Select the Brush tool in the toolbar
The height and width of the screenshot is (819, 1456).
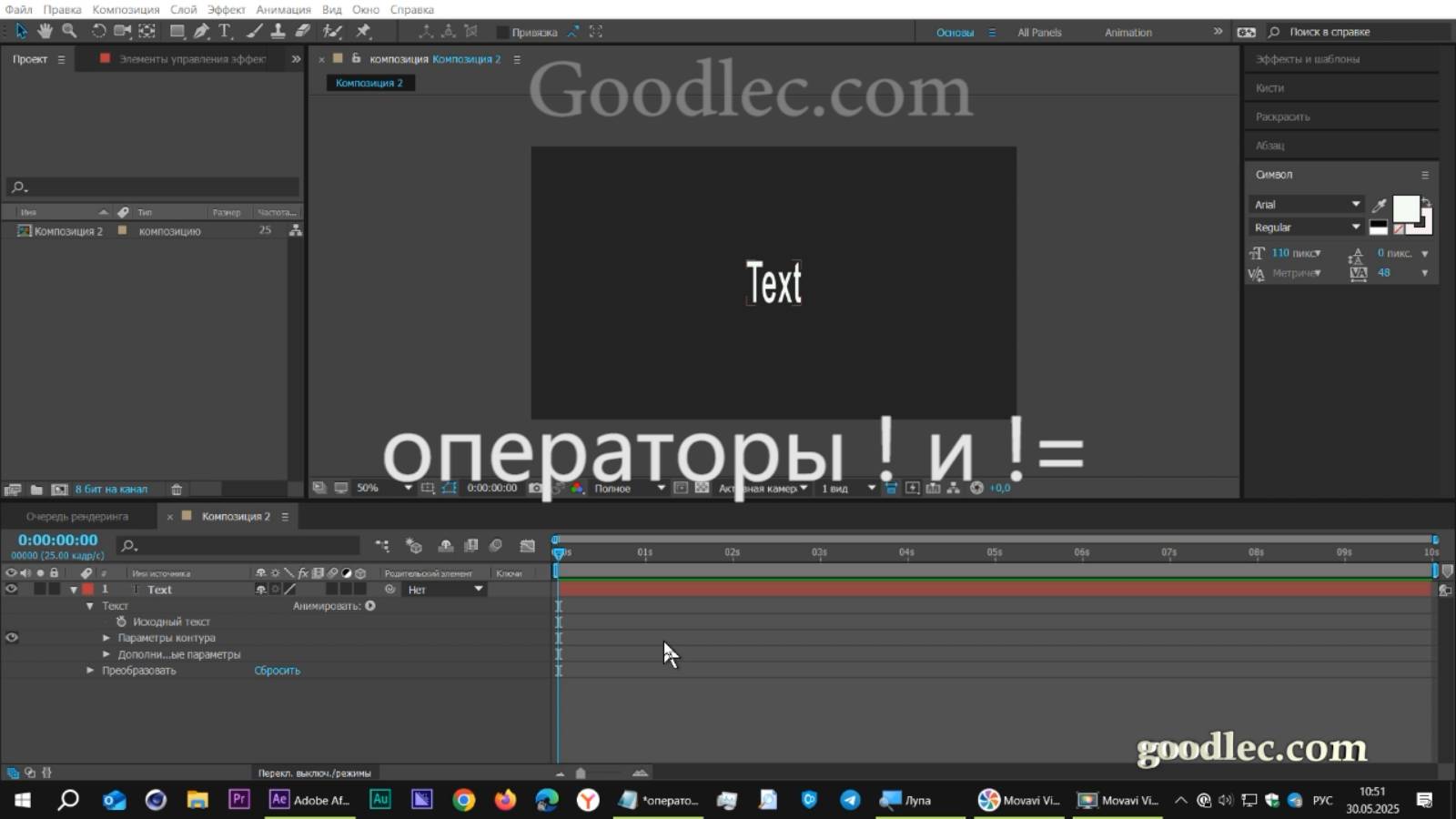pos(255,30)
